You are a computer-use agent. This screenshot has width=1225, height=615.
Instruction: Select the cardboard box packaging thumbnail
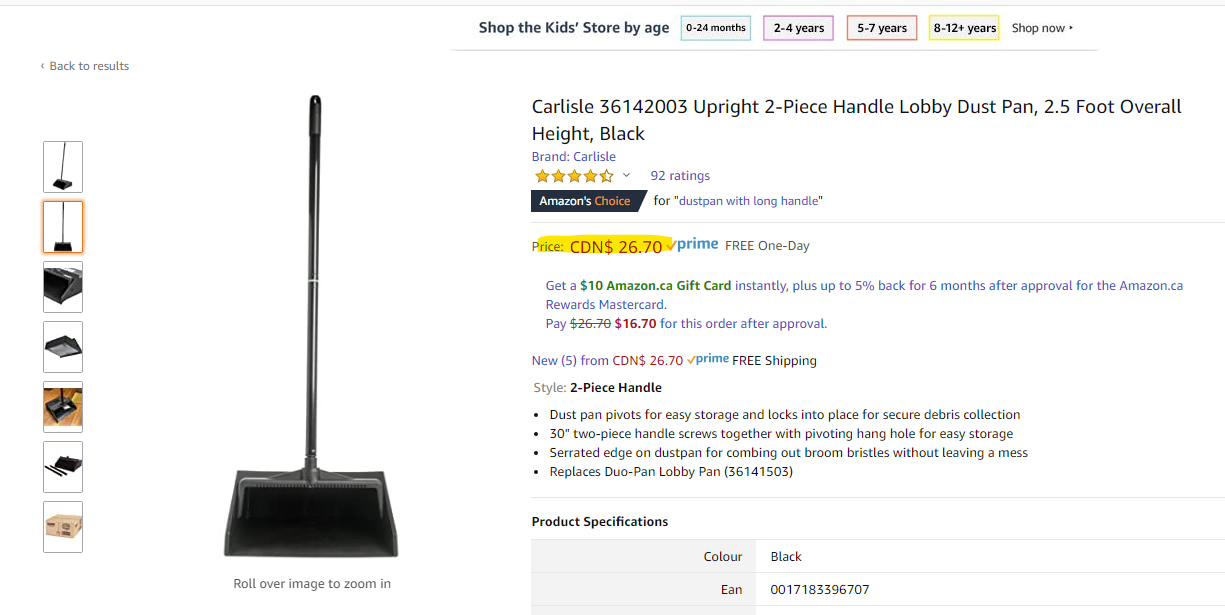click(x=63, y=527)
